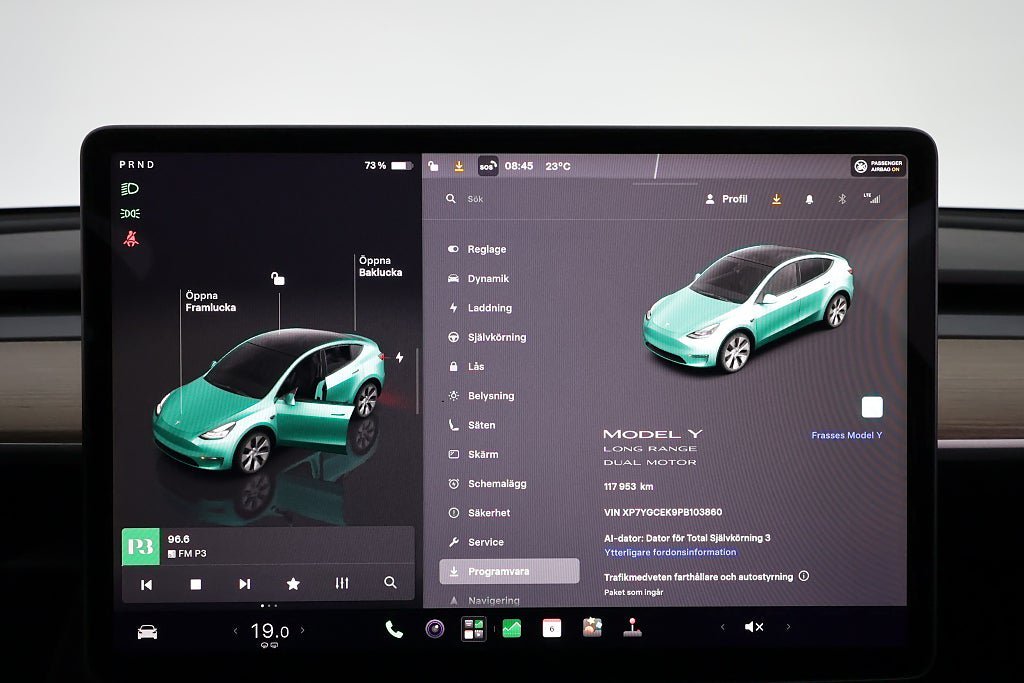Stop the FM P3 radio playback
The width and height of the screenshot is (1024, 683).
(x=195, y=584)
